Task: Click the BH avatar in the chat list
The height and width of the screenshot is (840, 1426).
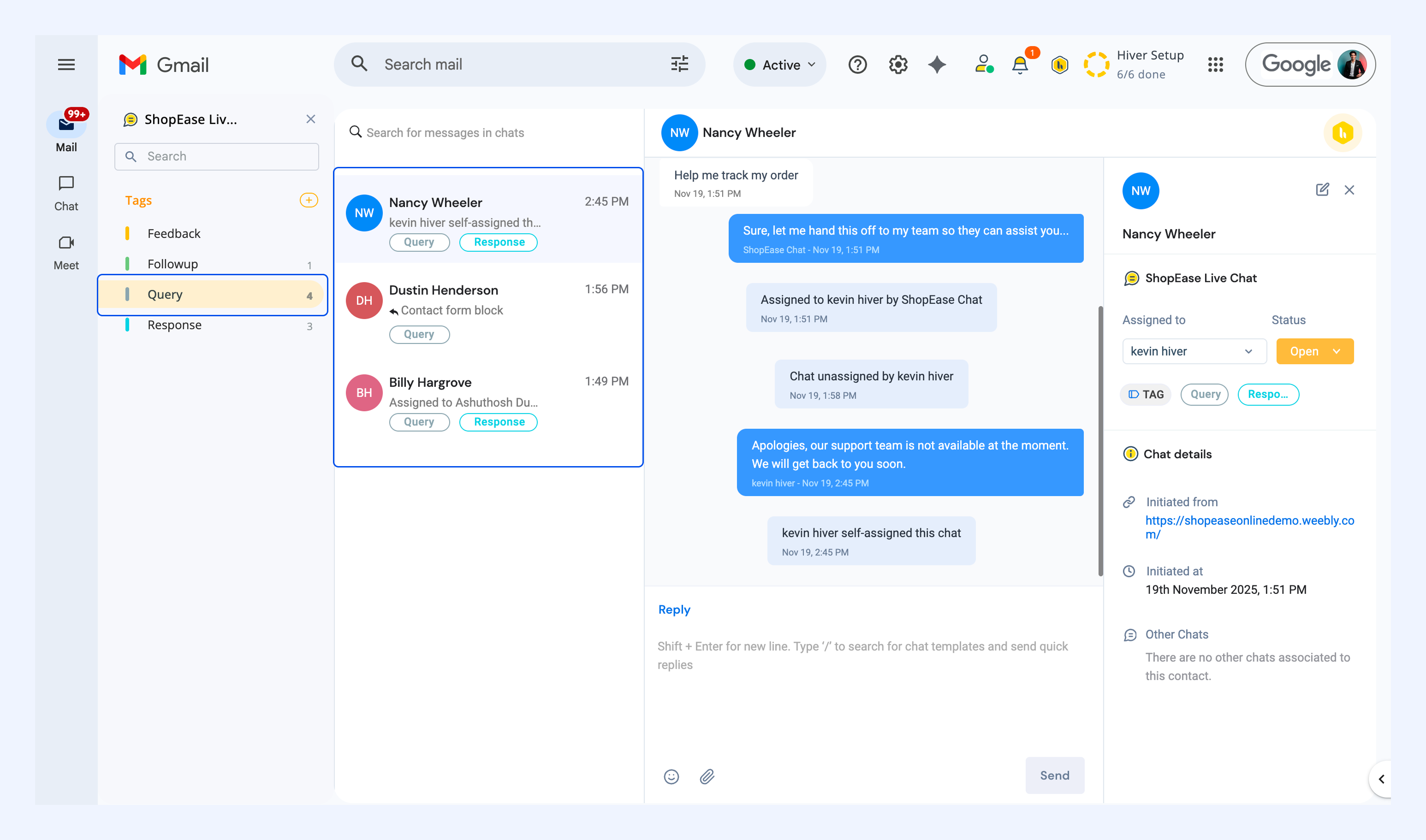Action: [364, 393]
